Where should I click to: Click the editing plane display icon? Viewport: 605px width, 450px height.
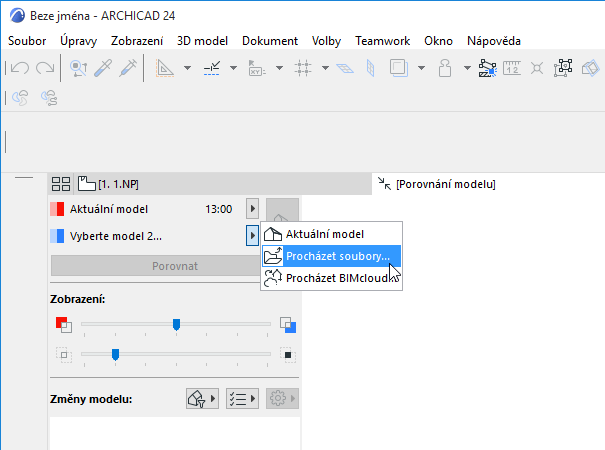pyautogui.click(x=345, y=69)
